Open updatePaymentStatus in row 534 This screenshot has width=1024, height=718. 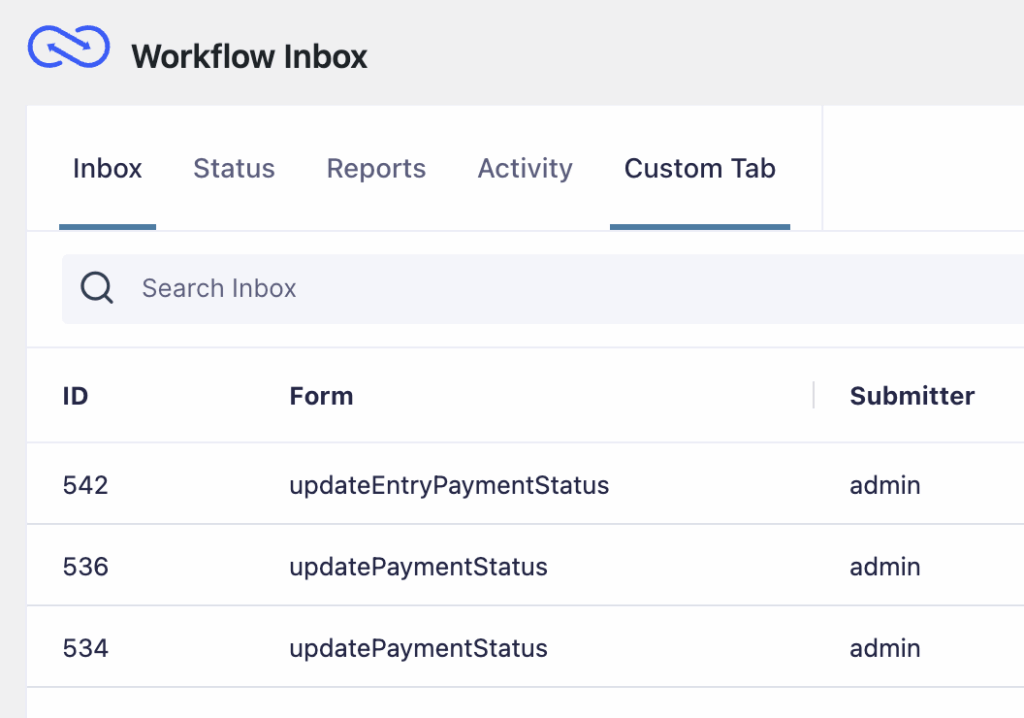click(x=418, y=648)
